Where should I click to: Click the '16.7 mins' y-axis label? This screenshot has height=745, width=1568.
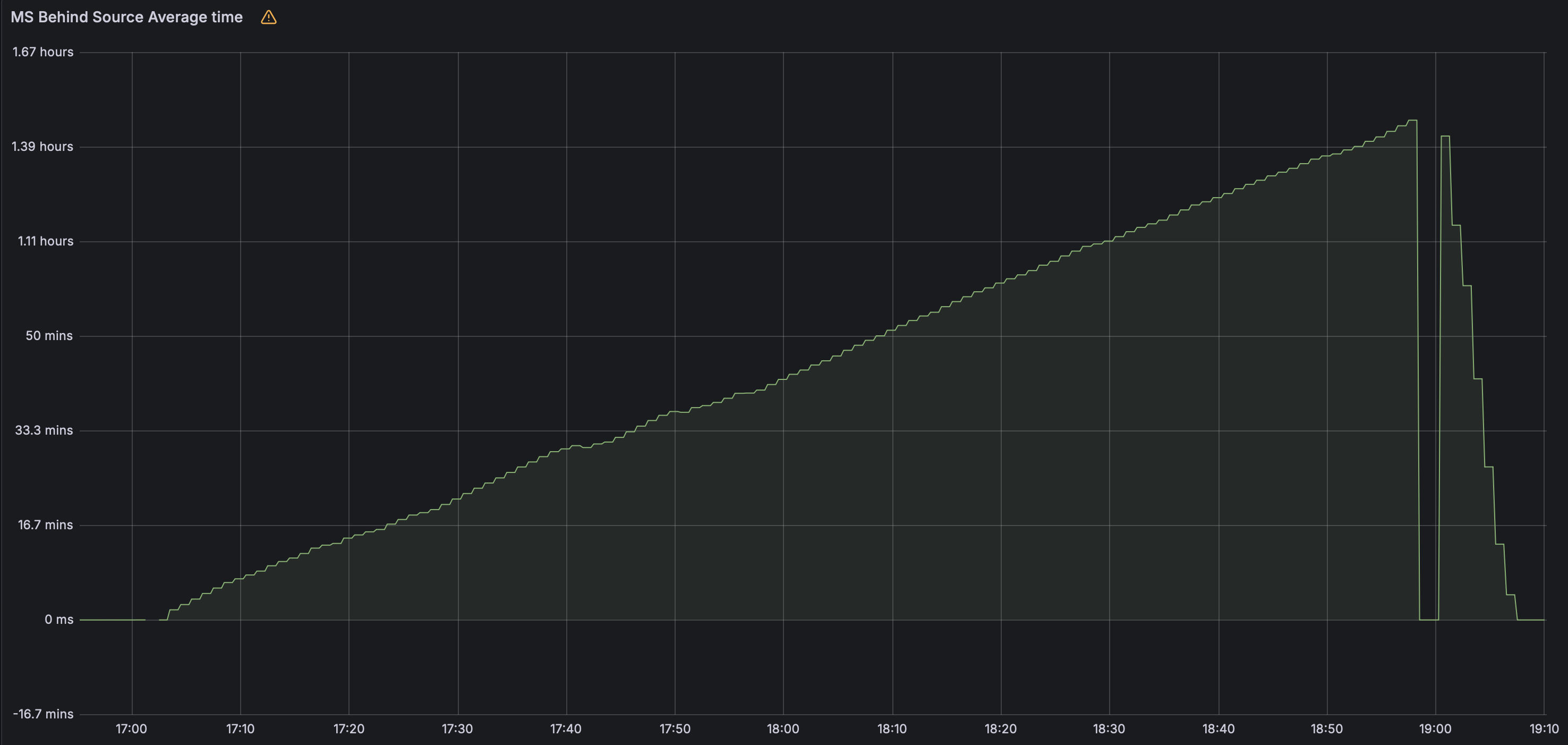(45, 524)
